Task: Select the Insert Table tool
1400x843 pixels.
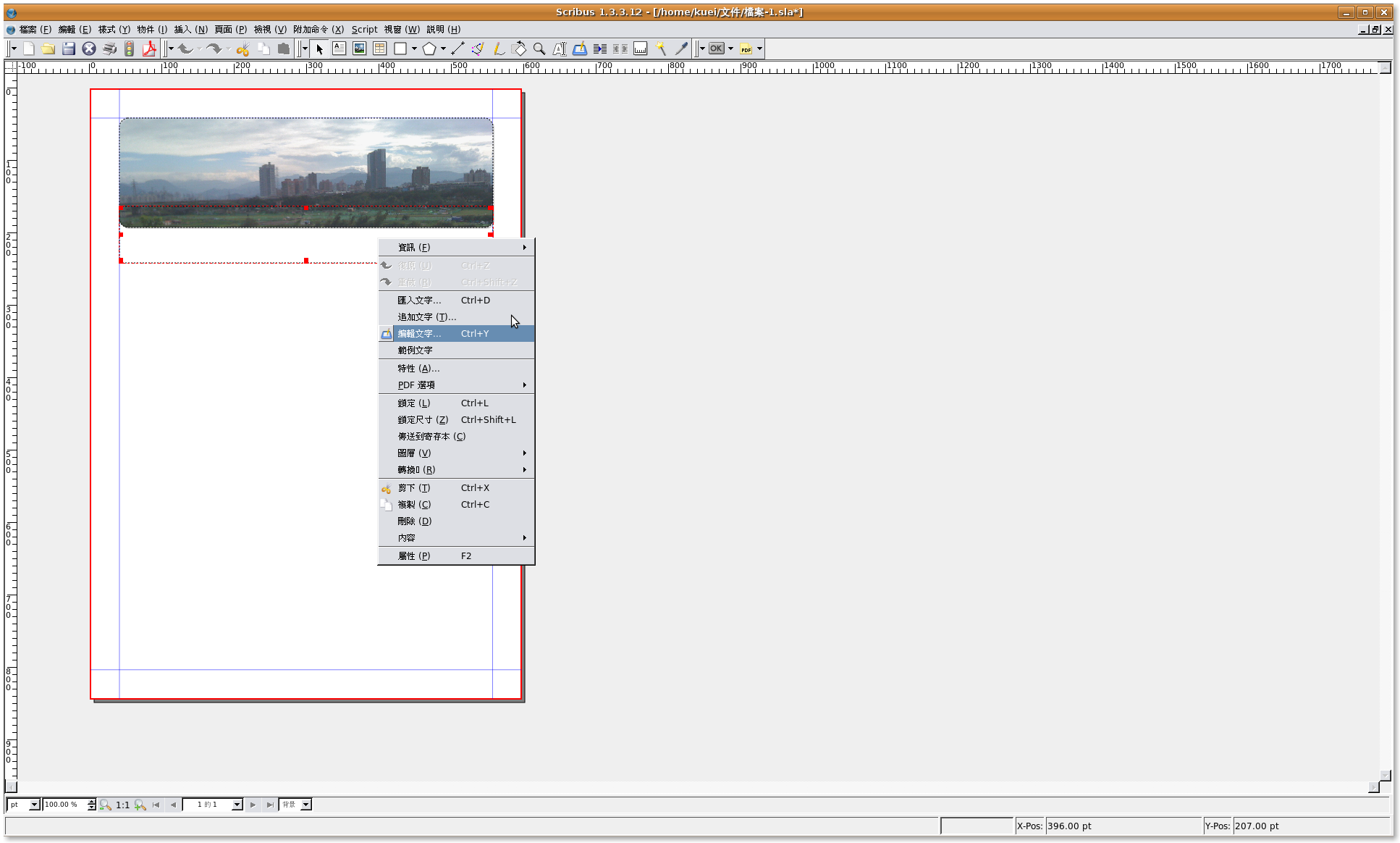Action: (379, 49)
